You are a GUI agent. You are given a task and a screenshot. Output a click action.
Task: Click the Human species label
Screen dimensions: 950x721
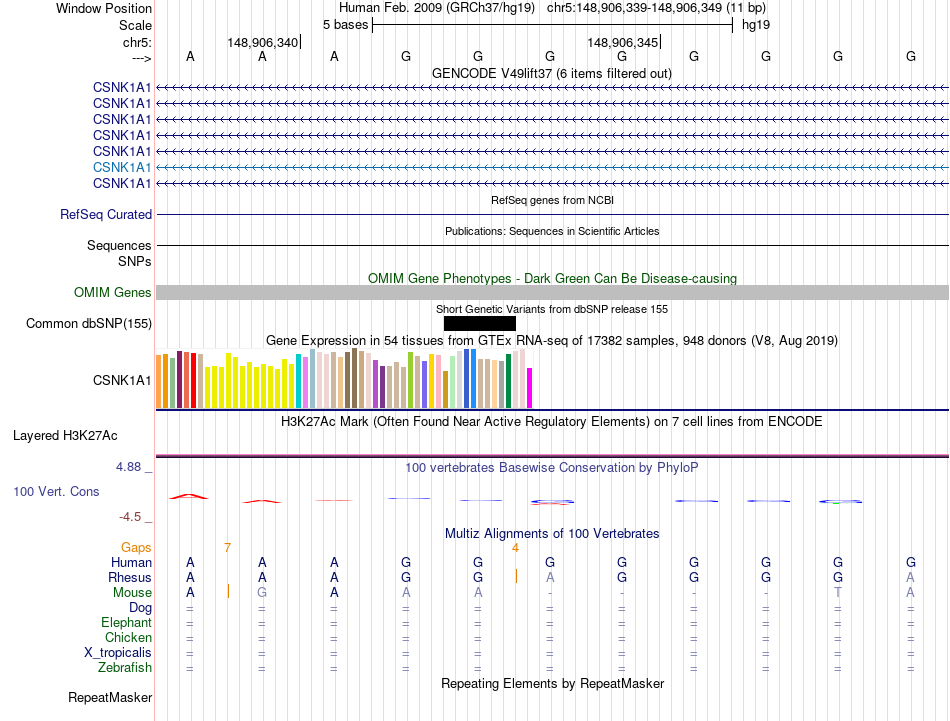tap(131, 562)
